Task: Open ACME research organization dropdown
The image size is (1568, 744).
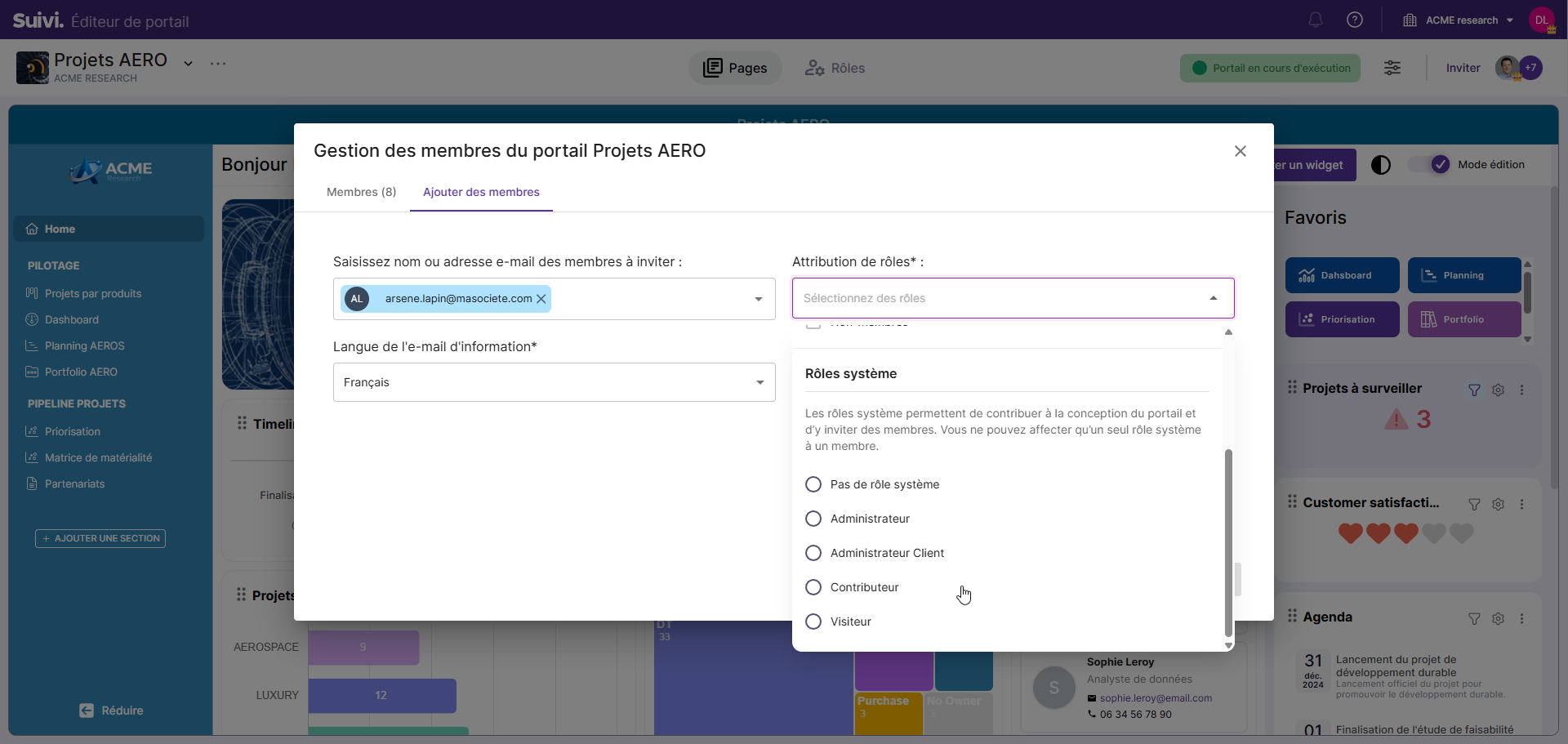Action: (x=1461, y=20)
